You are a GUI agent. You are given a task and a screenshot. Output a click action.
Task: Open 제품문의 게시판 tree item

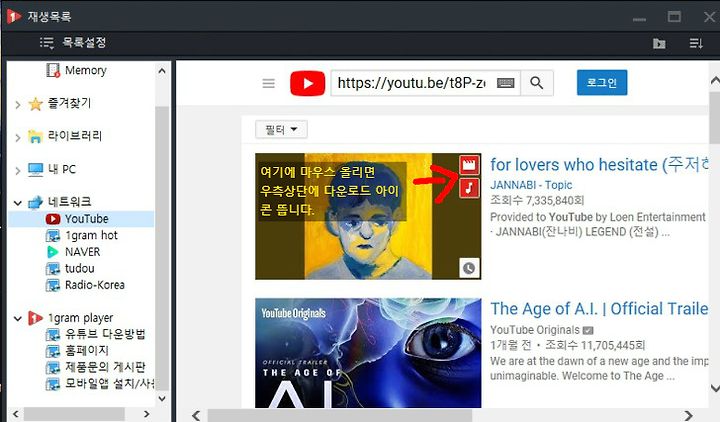coord(105,367)
